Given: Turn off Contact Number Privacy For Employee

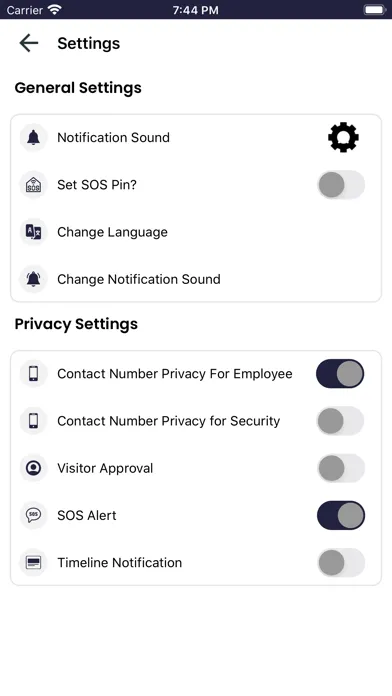Looking at the screenshot, I should pos(340,374).
